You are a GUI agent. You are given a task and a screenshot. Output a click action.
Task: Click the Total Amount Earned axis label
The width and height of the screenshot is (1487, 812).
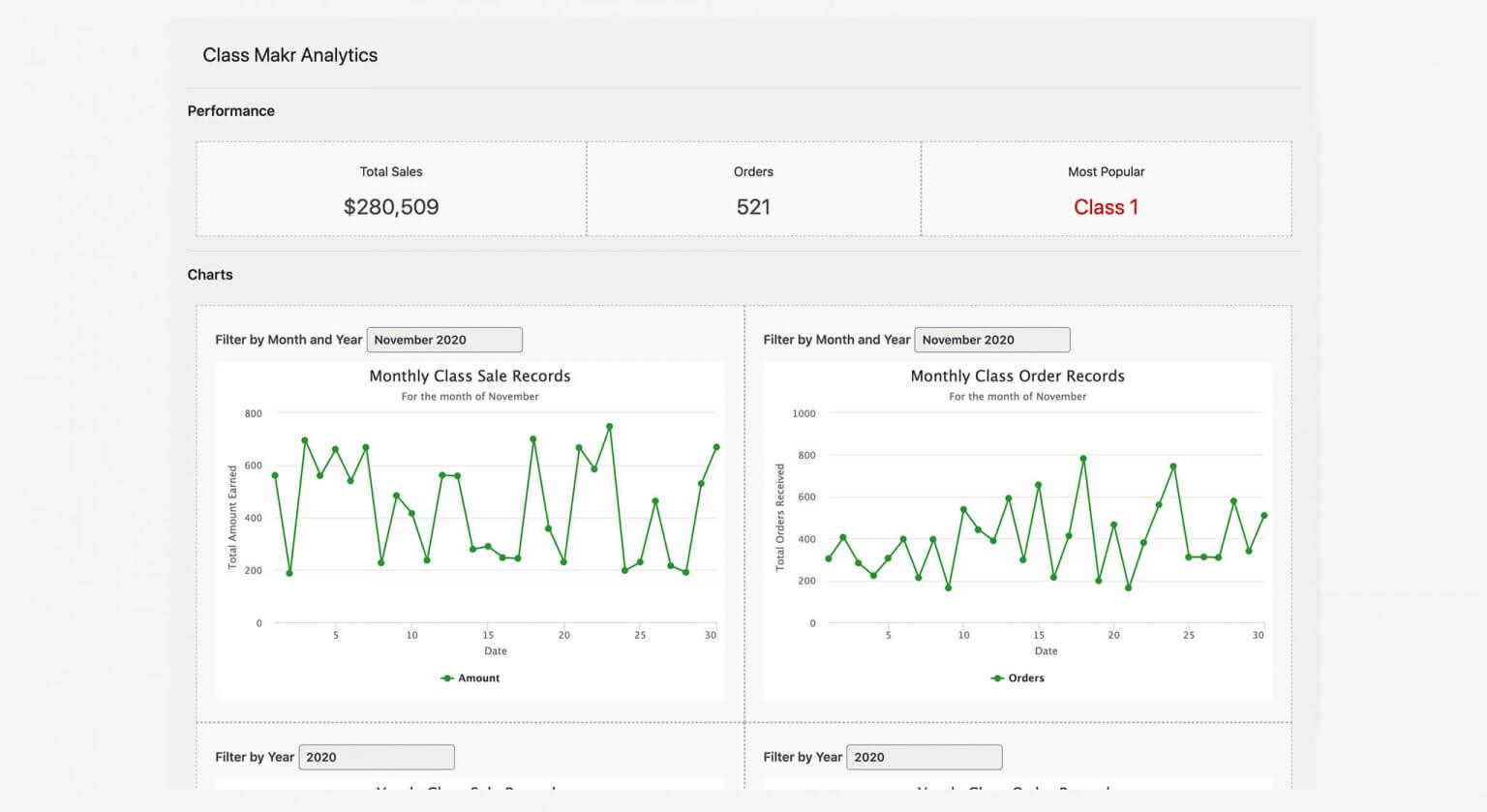tap(232, 517)
